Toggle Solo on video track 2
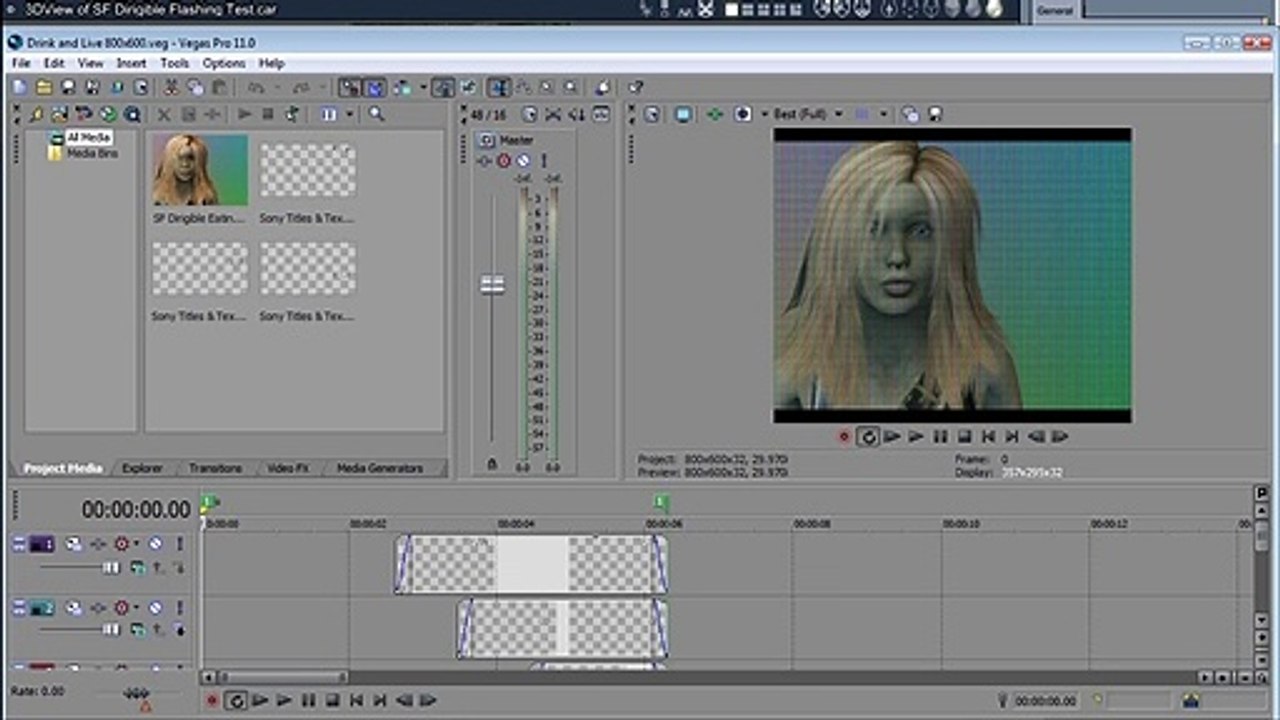1280x720 pixels. 180,607
